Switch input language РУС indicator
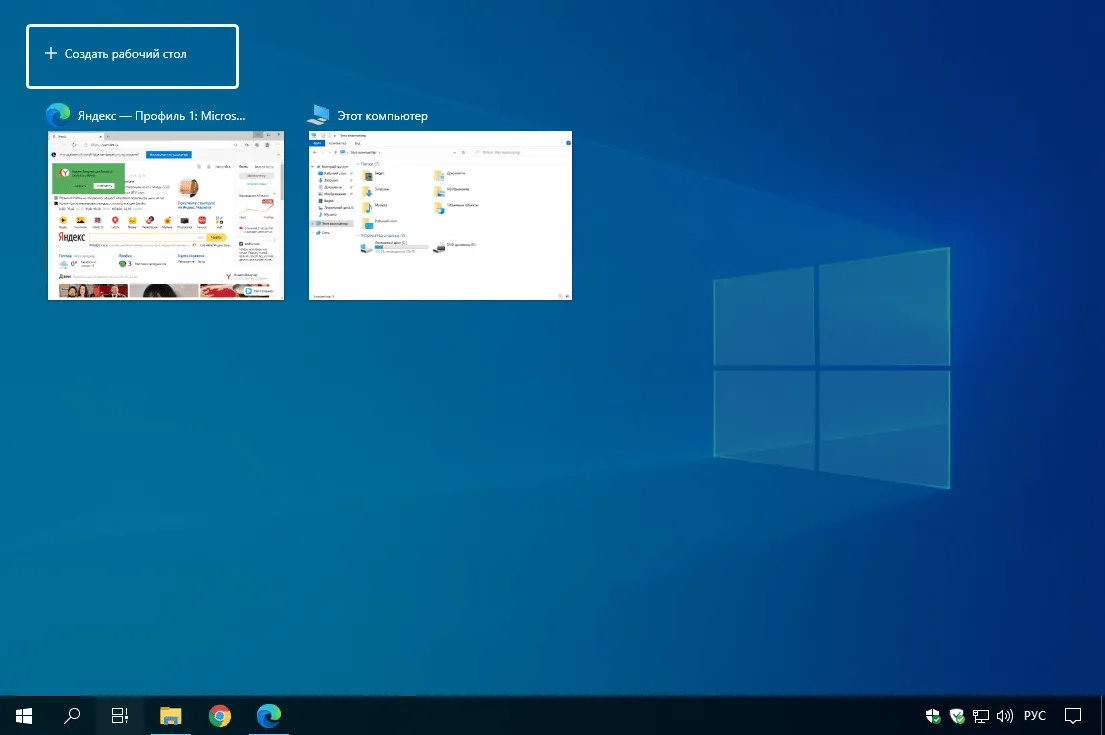 tap(1035, 716)
